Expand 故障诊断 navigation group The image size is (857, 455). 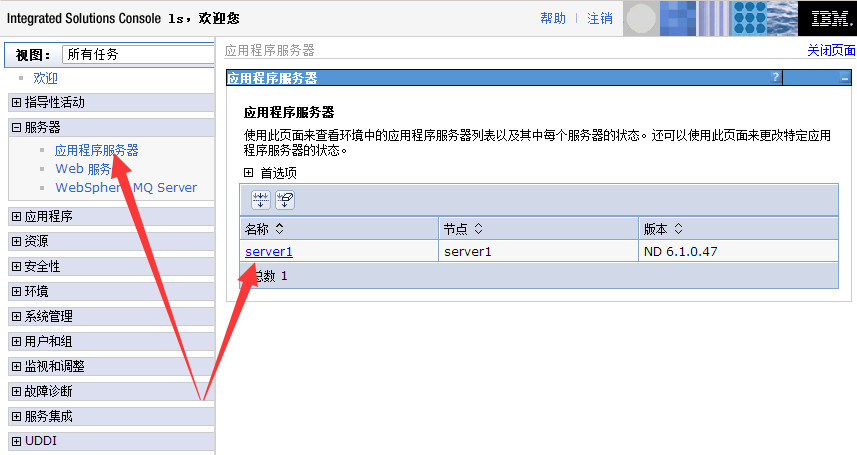[x=16, y=392]
